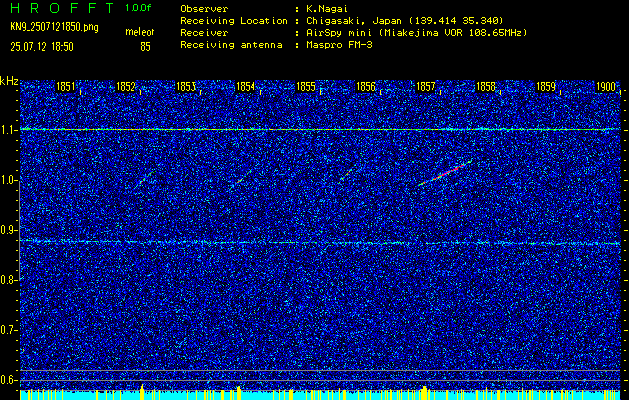The image size is (629, 400).
Task: Click the Observer field label
Action: [204, 8]
